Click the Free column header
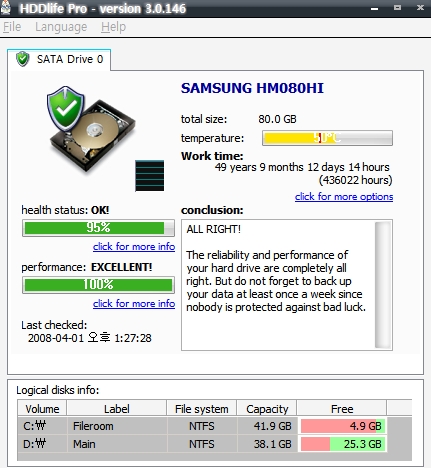Screen dimensions: 431x468 342,409
